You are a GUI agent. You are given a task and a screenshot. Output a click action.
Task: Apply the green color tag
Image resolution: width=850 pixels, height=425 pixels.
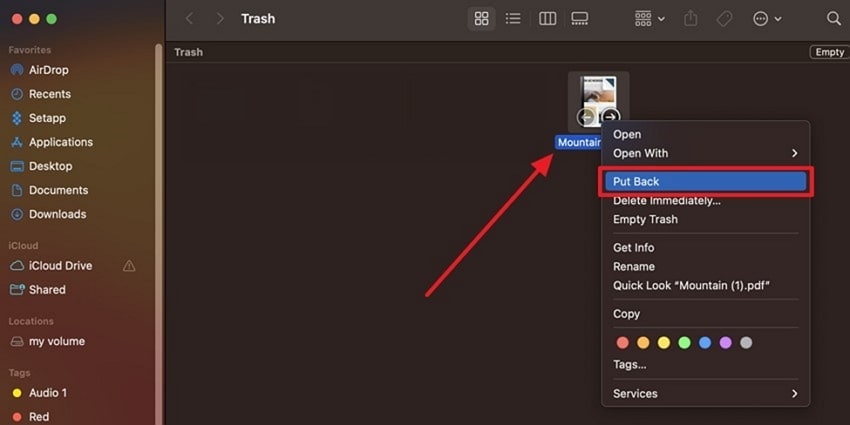pyautogui.click(x=684, y=343)
